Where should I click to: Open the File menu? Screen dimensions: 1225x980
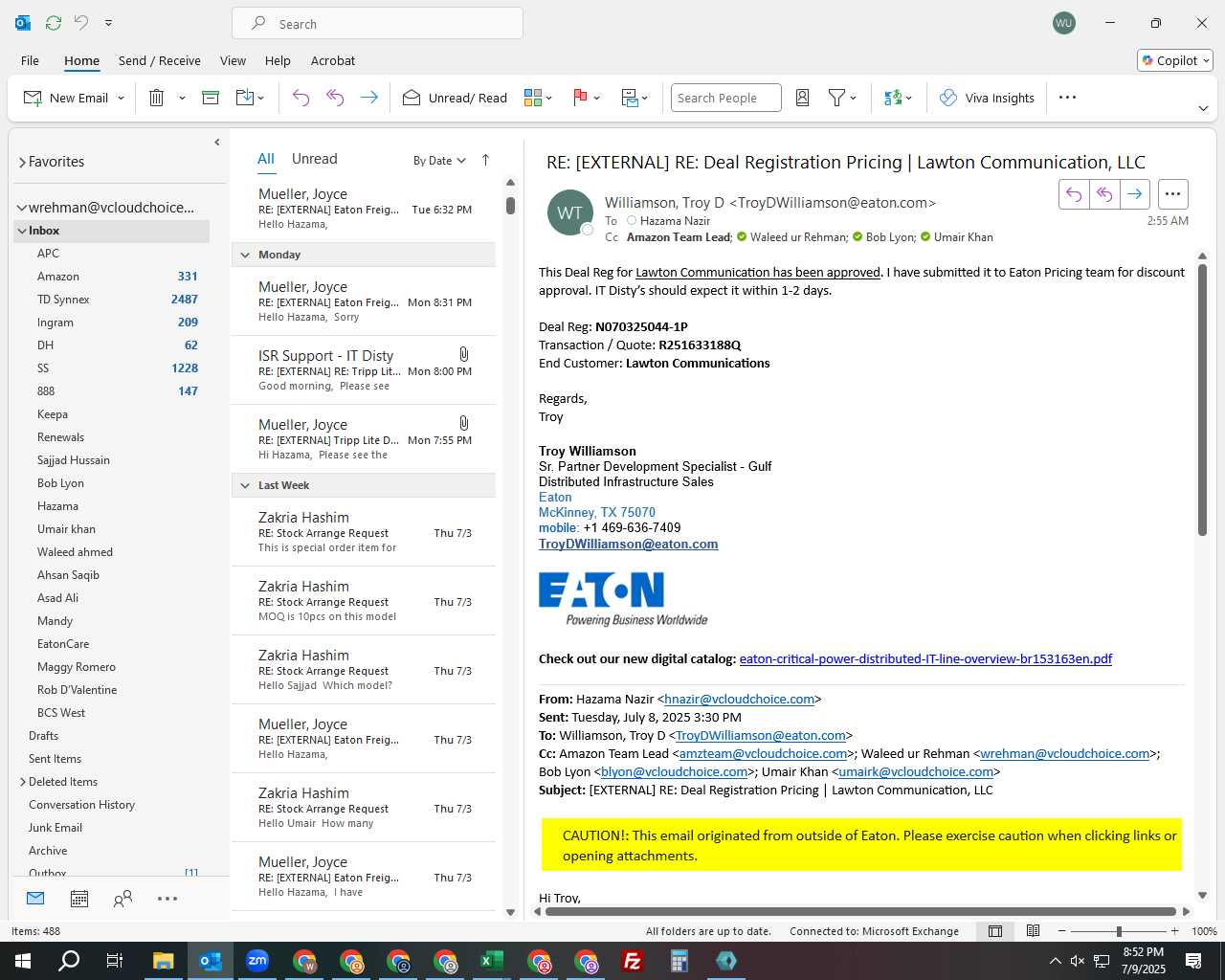pos(30,60)
